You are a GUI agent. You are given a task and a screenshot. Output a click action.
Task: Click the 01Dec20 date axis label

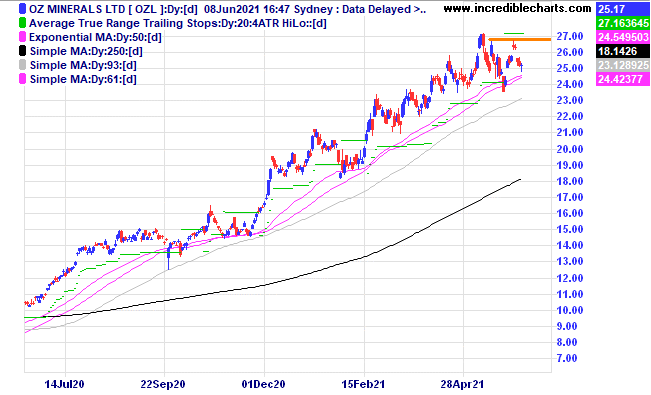click(x=263, y=384)
